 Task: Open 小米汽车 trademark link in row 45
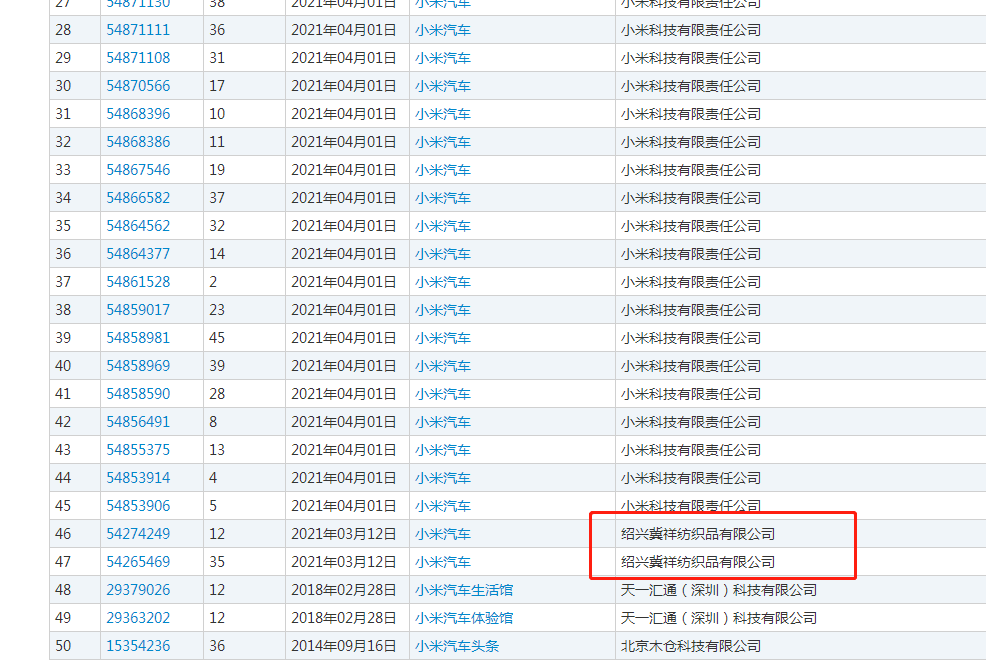(x=443, y=506)
